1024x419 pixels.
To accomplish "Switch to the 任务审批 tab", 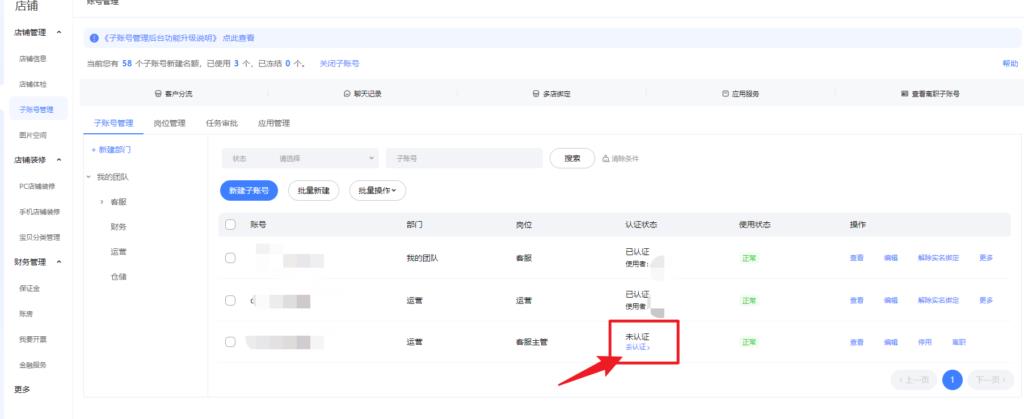I will [x=222, y=123].
